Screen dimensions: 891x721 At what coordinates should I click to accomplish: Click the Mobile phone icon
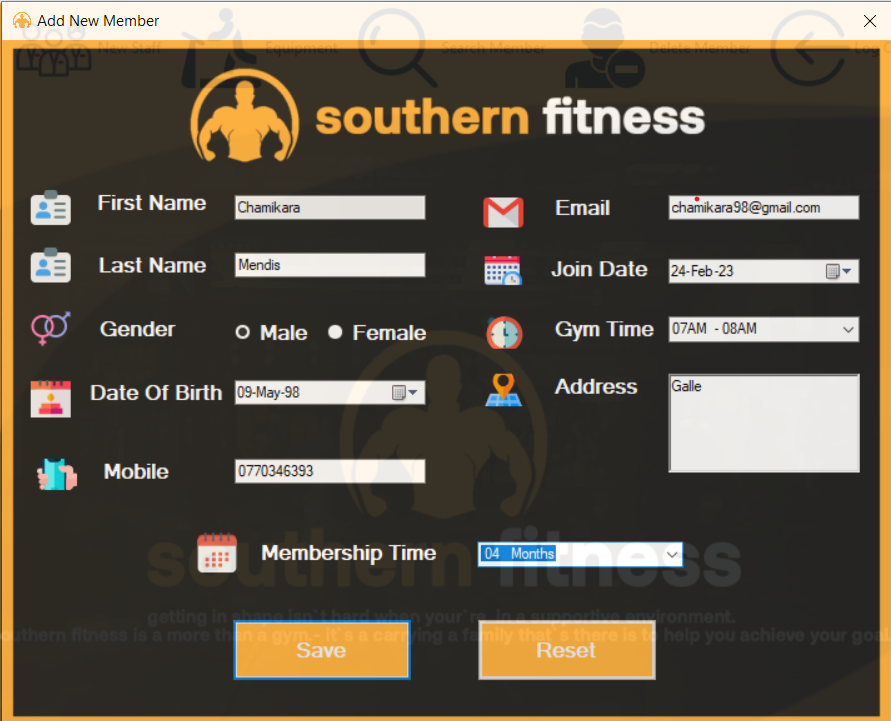(x=56, y=471)
